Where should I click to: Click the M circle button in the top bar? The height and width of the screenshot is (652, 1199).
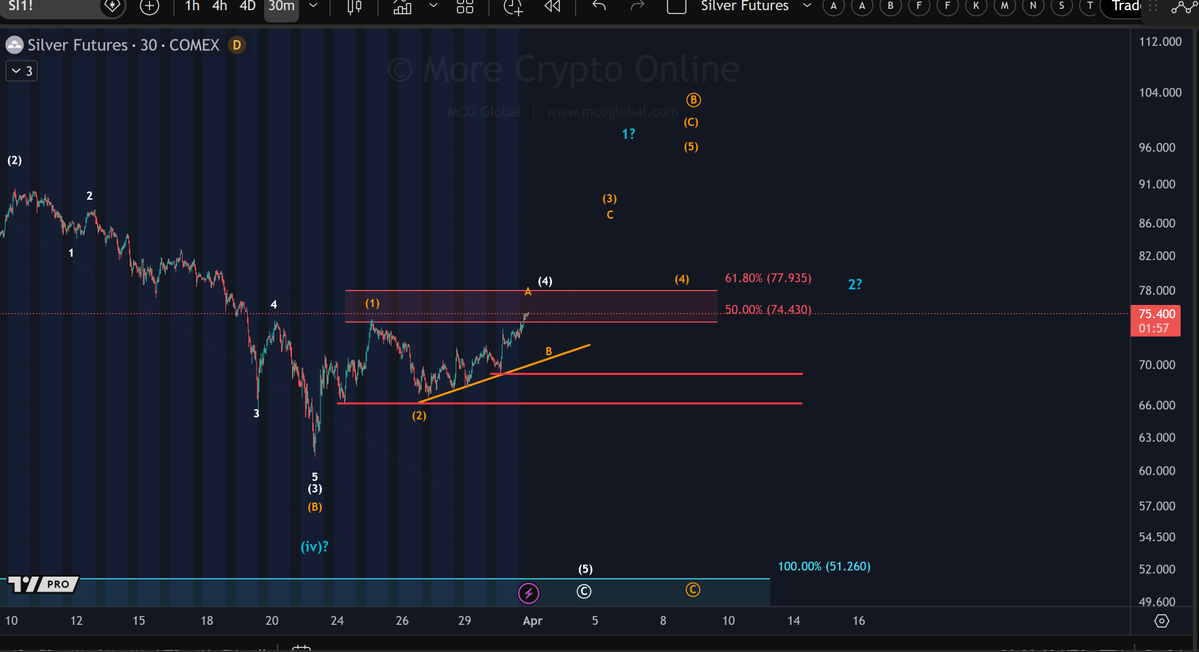click(x=1005, y=6)
